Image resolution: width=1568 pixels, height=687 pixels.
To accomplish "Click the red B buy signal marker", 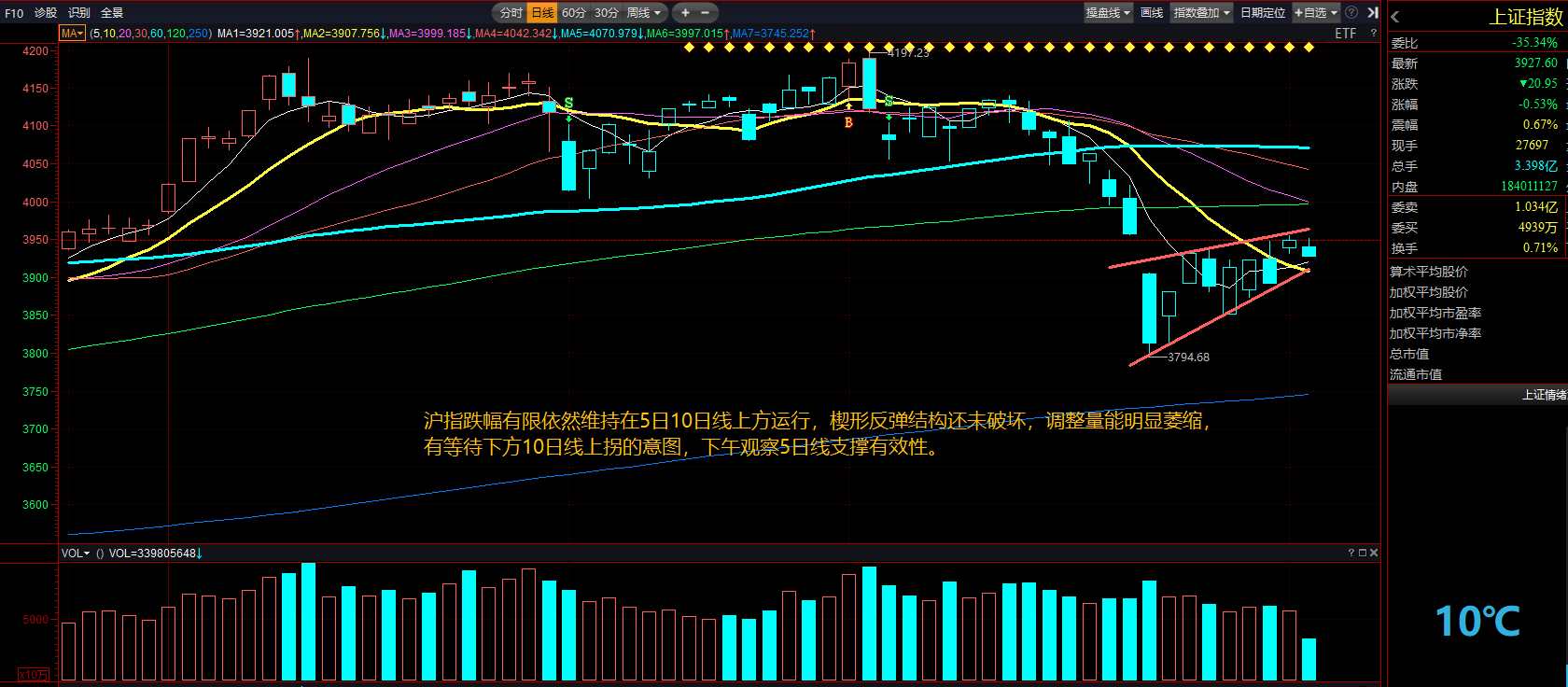I will (848, 122).
